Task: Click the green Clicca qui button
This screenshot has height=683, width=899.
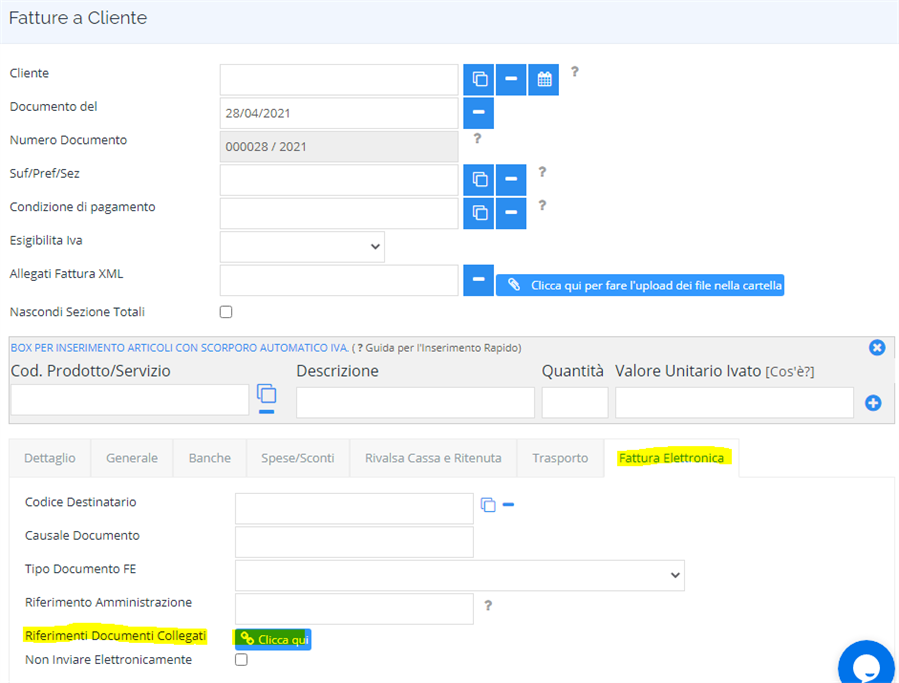Action: (273, 639)
